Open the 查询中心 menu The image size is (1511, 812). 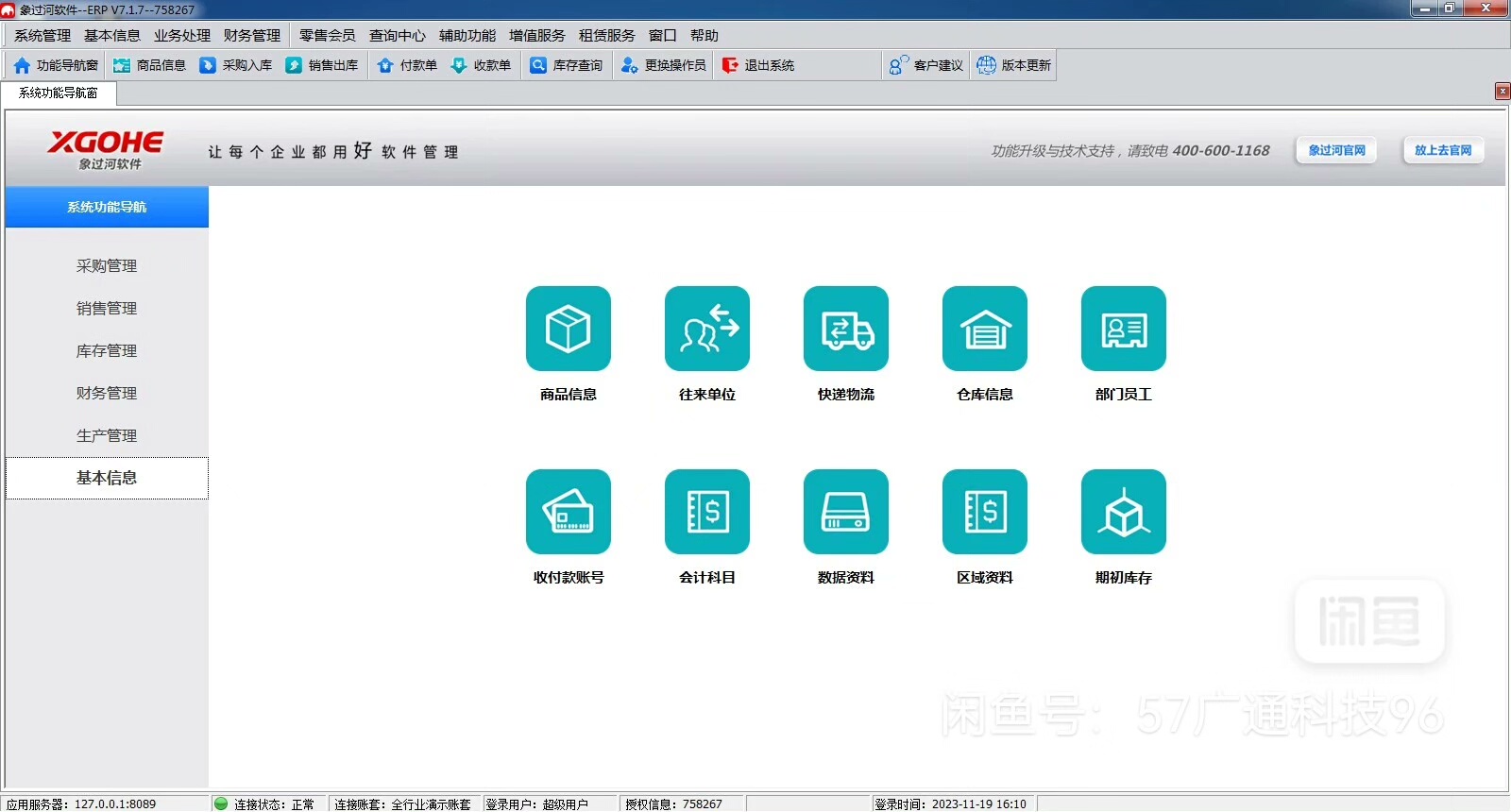(x=397, y=36)
